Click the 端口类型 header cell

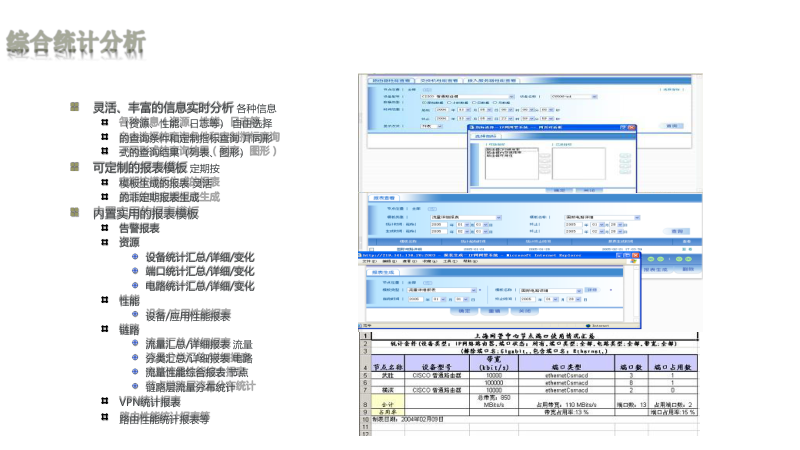pos(566,363)
